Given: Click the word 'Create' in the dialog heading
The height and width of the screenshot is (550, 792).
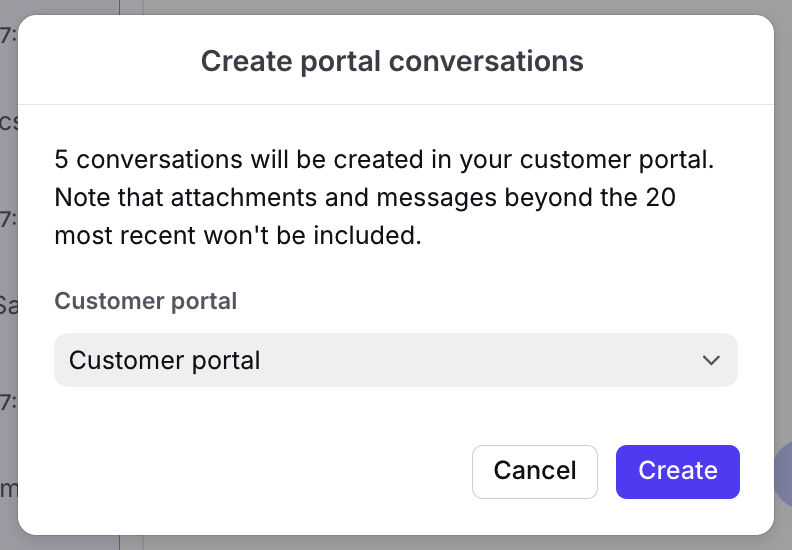Looking at the screenshot, I should click(243, 61).
